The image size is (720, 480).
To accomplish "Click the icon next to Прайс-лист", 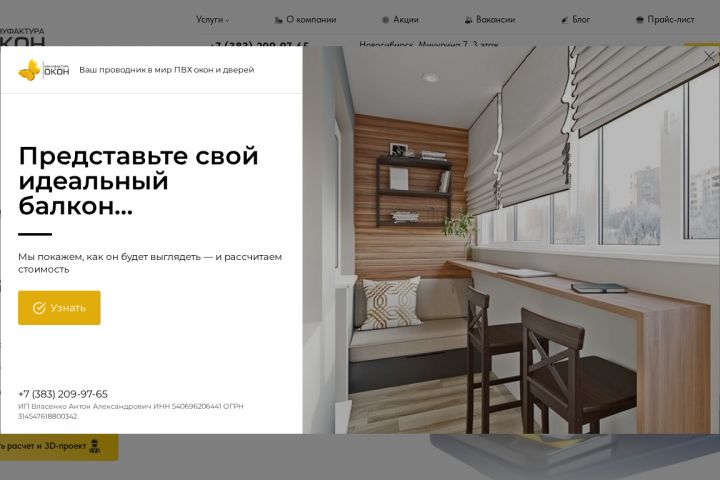I will tap(640, 20).
